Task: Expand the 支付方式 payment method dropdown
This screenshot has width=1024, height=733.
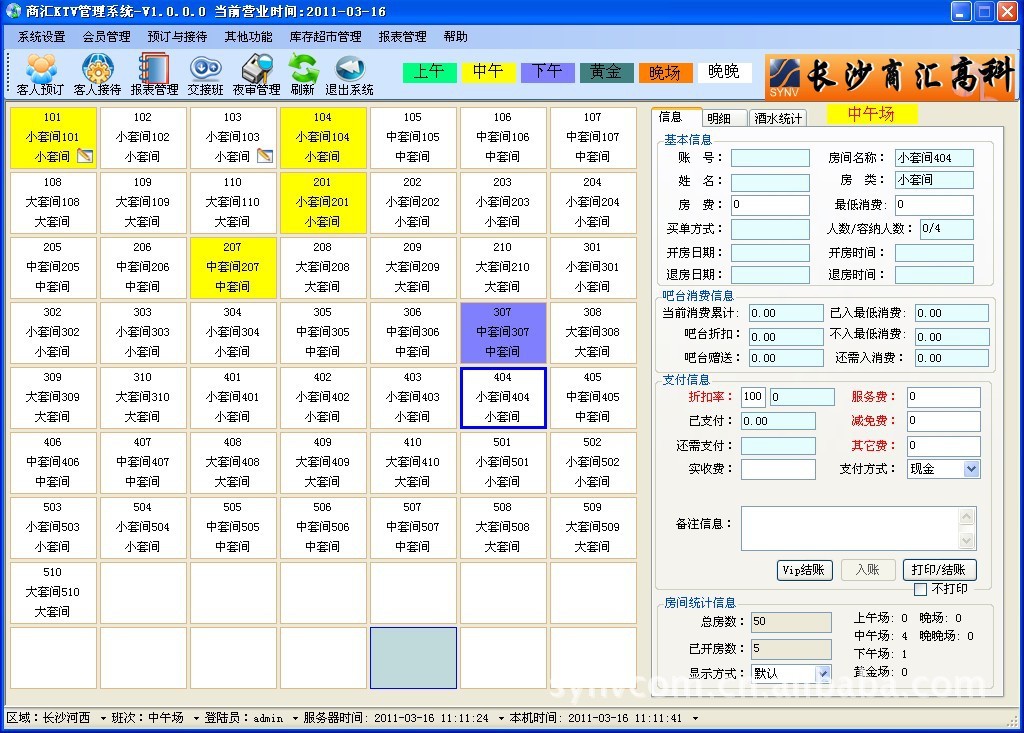Action: pos(970,469)
